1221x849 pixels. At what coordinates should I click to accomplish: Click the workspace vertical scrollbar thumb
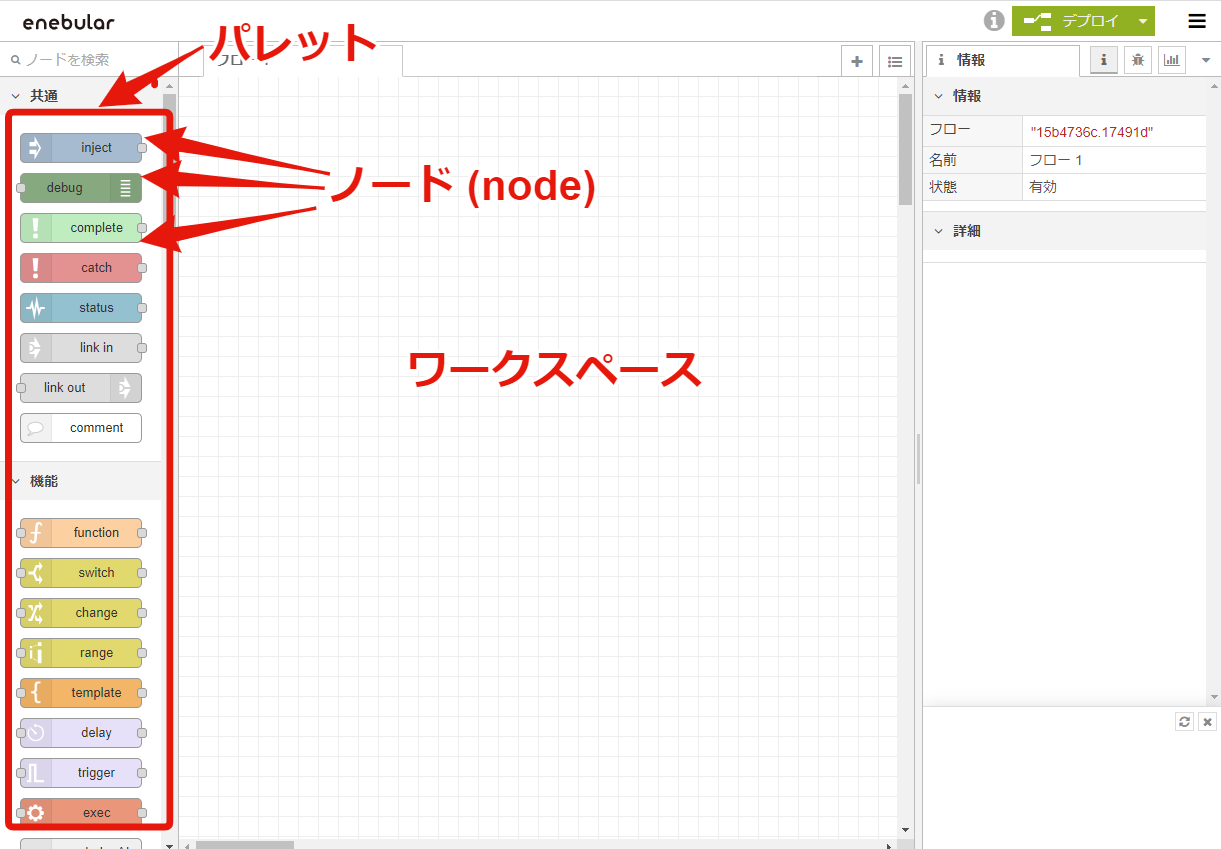coord(905,150)
